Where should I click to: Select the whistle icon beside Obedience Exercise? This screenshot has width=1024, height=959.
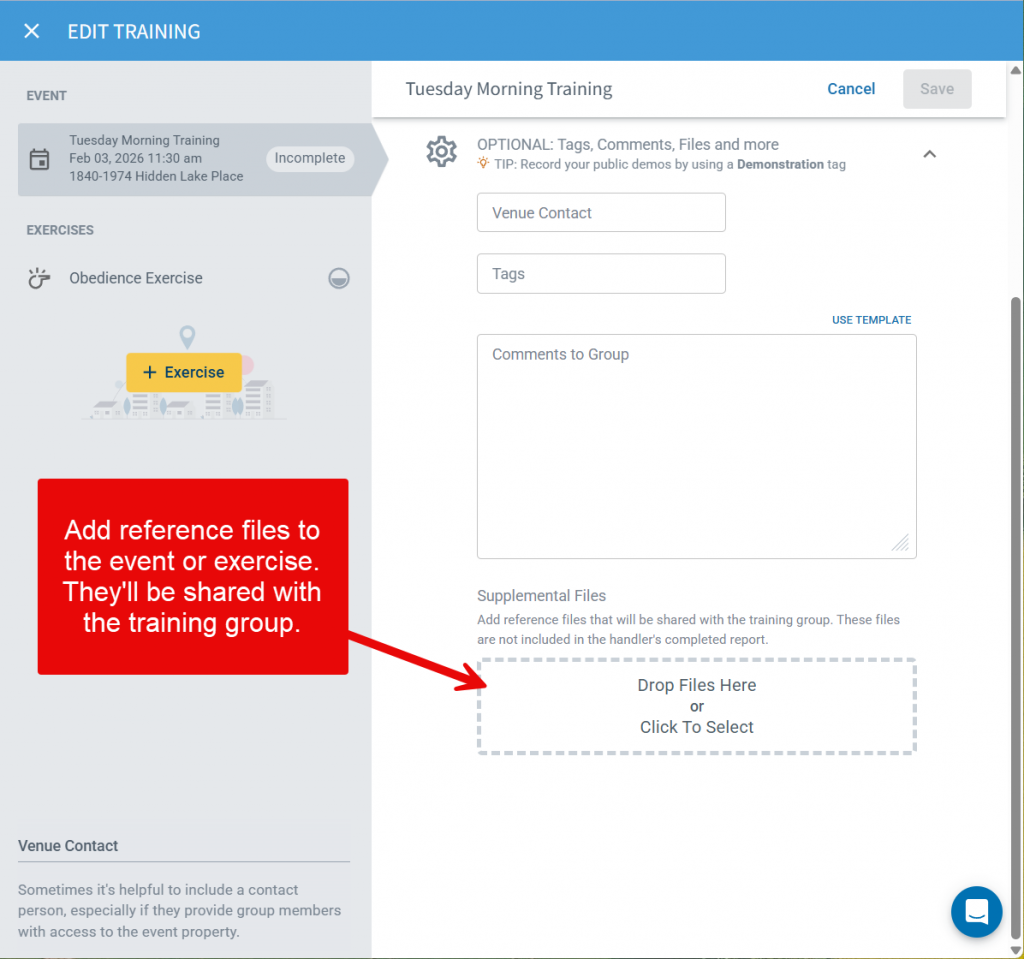37,277
